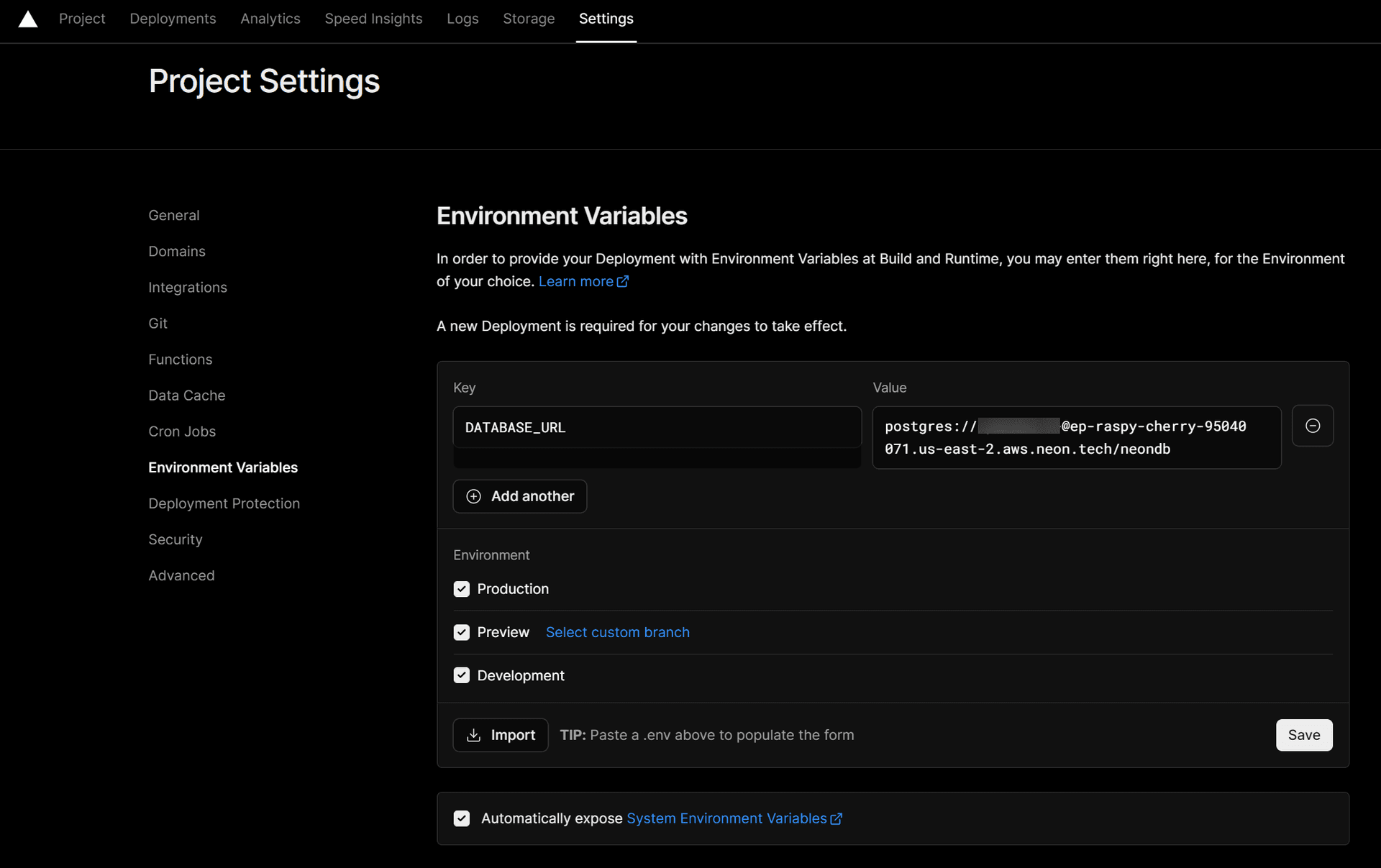
Task: Click the Vercel triangle logo
Action: point(28,19)
